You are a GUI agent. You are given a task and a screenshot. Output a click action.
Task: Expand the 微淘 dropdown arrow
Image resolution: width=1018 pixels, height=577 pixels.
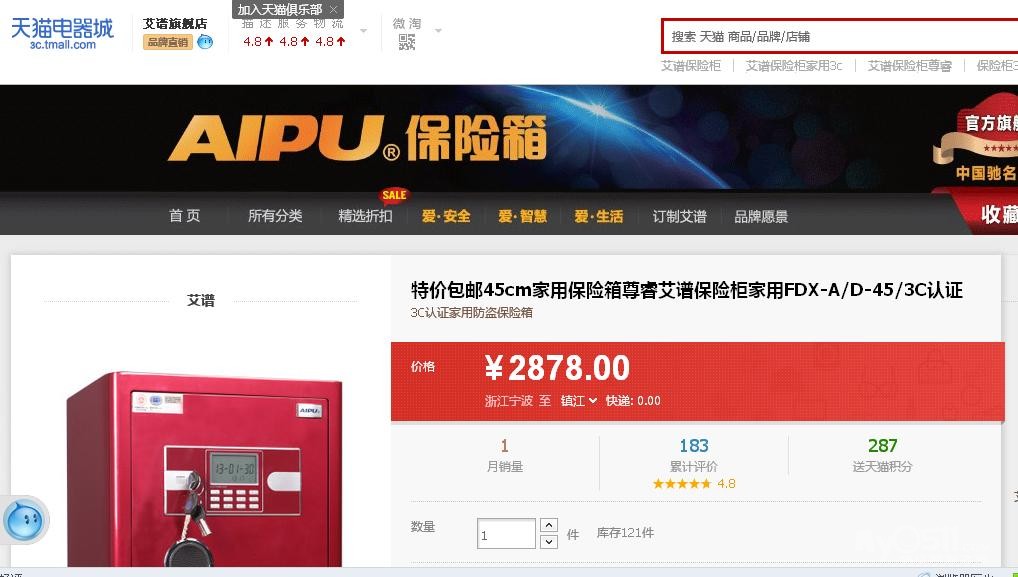(438, 31)
